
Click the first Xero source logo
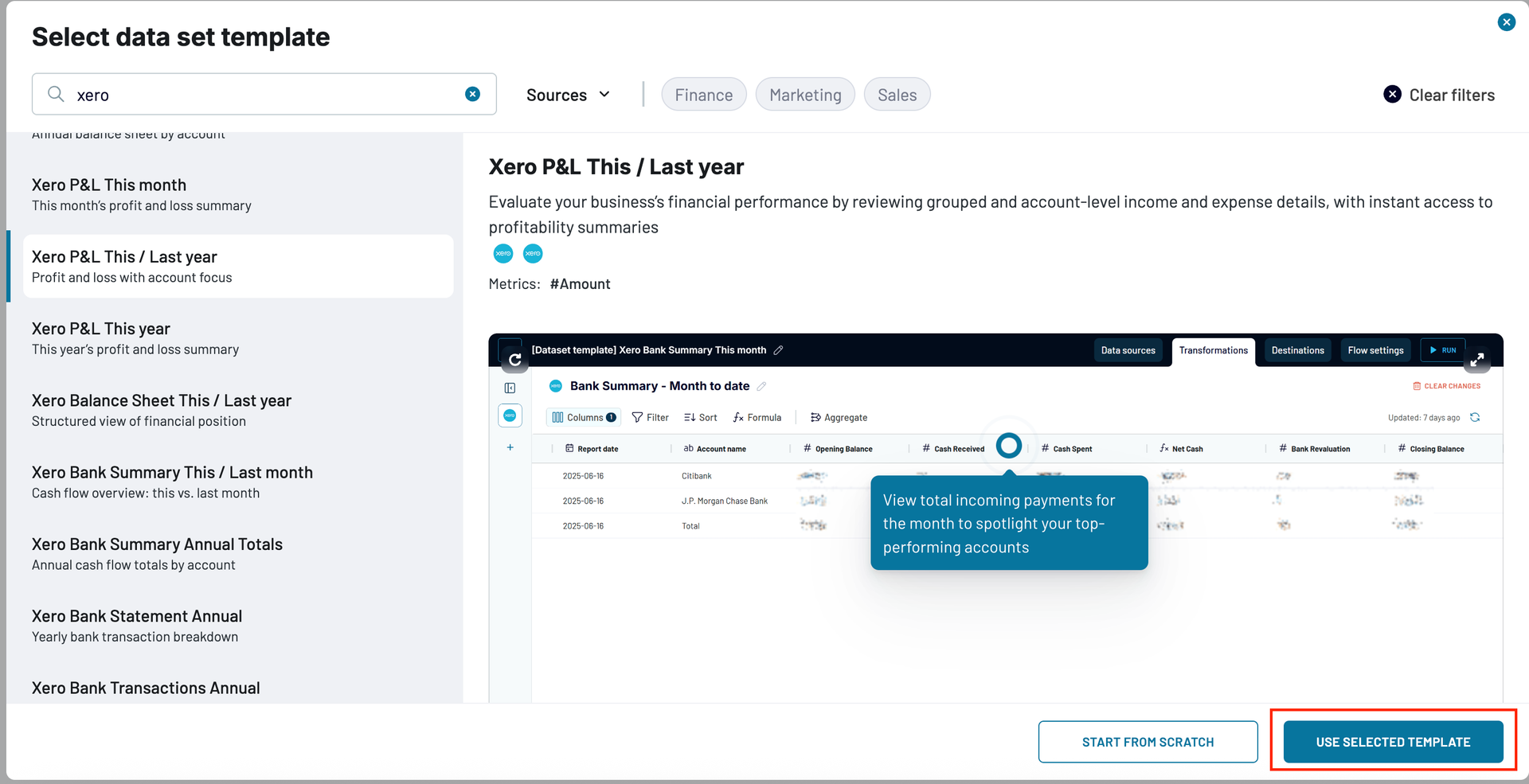[x=503, y=253]
